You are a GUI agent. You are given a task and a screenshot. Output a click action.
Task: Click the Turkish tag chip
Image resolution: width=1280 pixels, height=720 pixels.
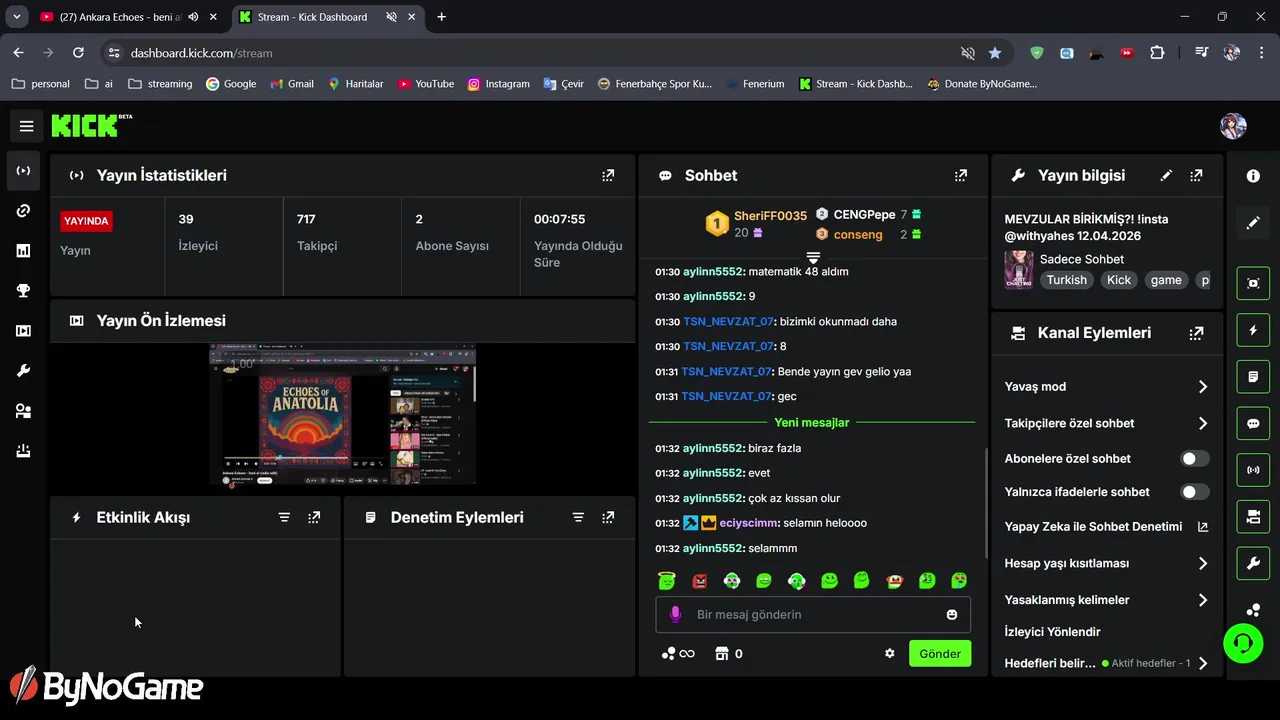[x=1066, y=280]
